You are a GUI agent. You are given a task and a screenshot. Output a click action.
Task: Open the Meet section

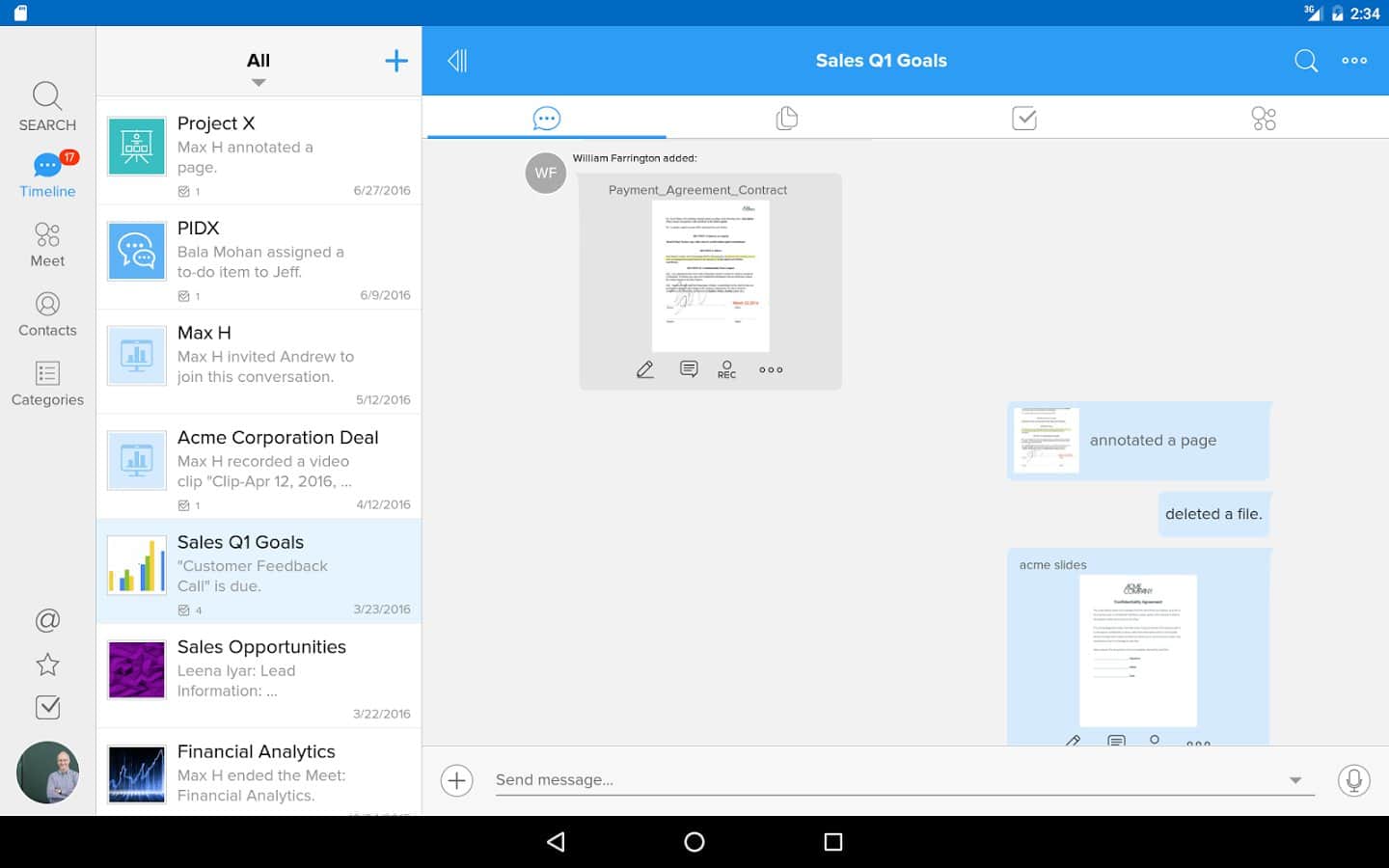tap(47, 245)
